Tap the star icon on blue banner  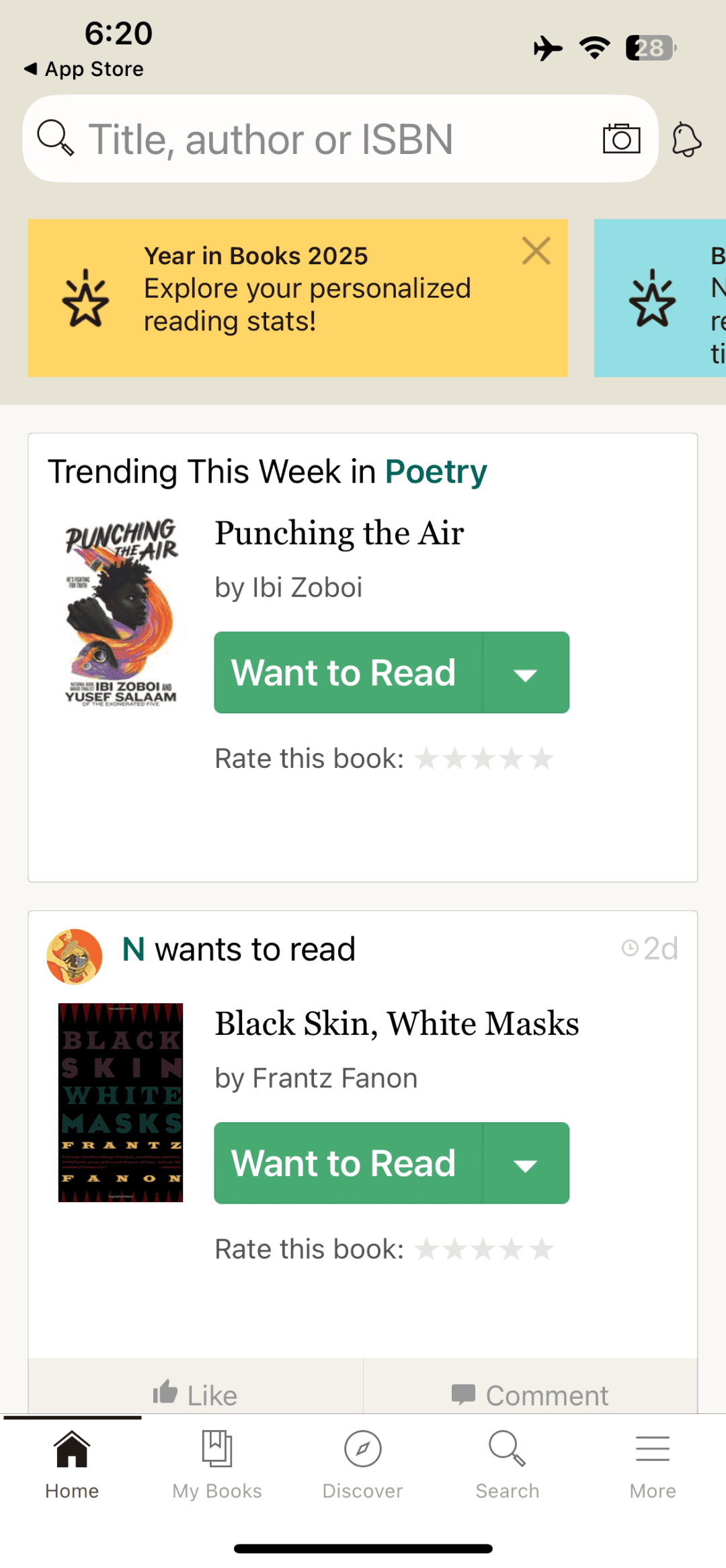[652, 298]
